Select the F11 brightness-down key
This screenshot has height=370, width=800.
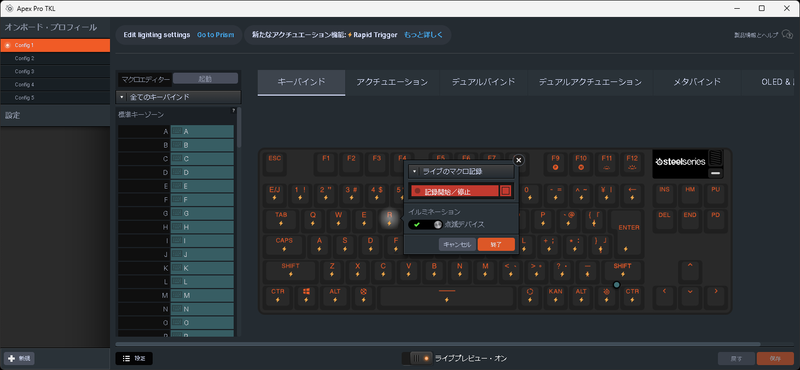pos(607,163)
